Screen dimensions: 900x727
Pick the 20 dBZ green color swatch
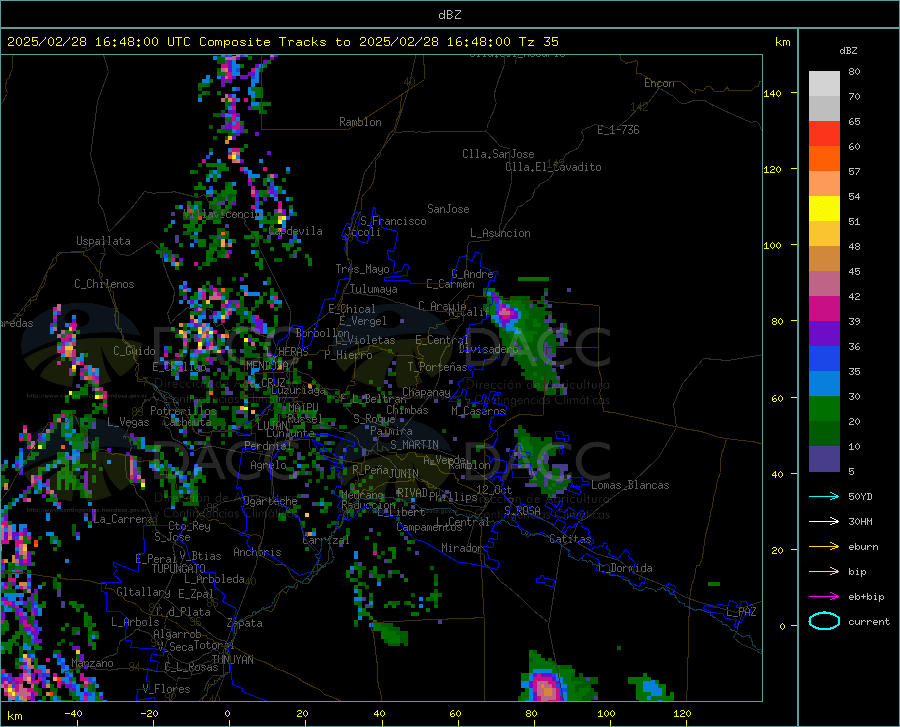click(824, 409)
